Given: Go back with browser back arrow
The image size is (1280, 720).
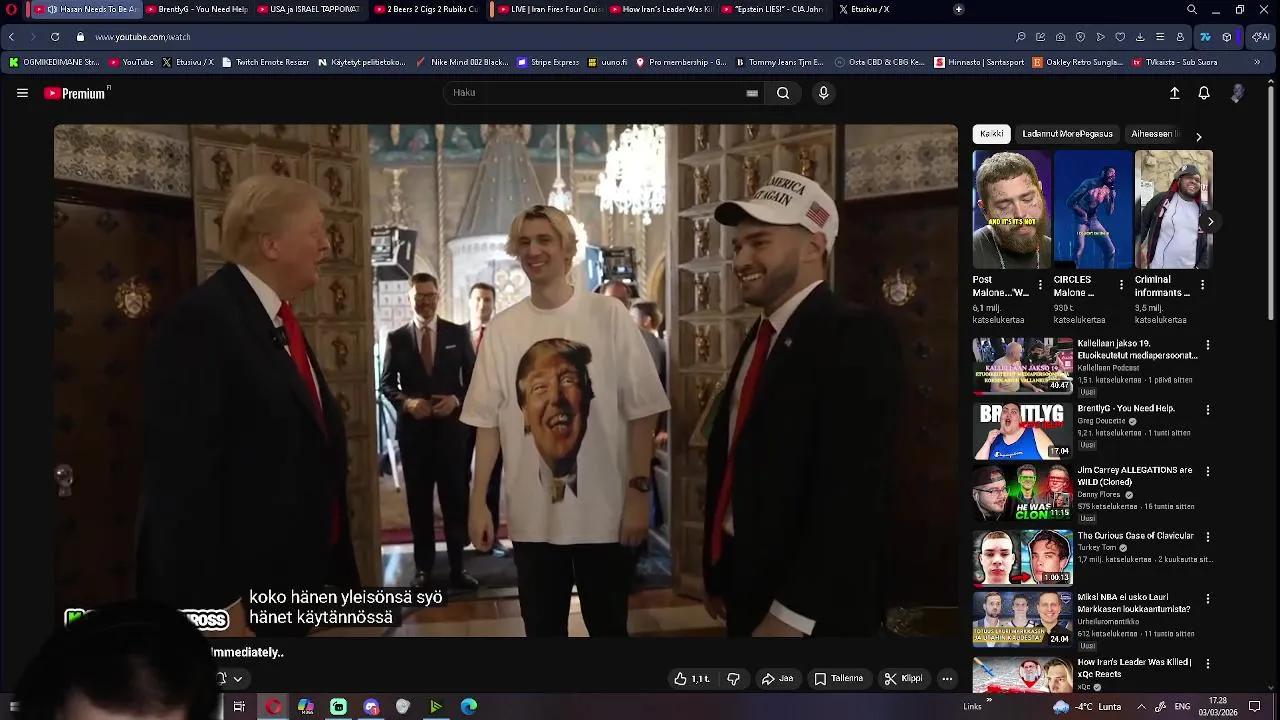Looking at the screenshot, I should coord(11,37).
